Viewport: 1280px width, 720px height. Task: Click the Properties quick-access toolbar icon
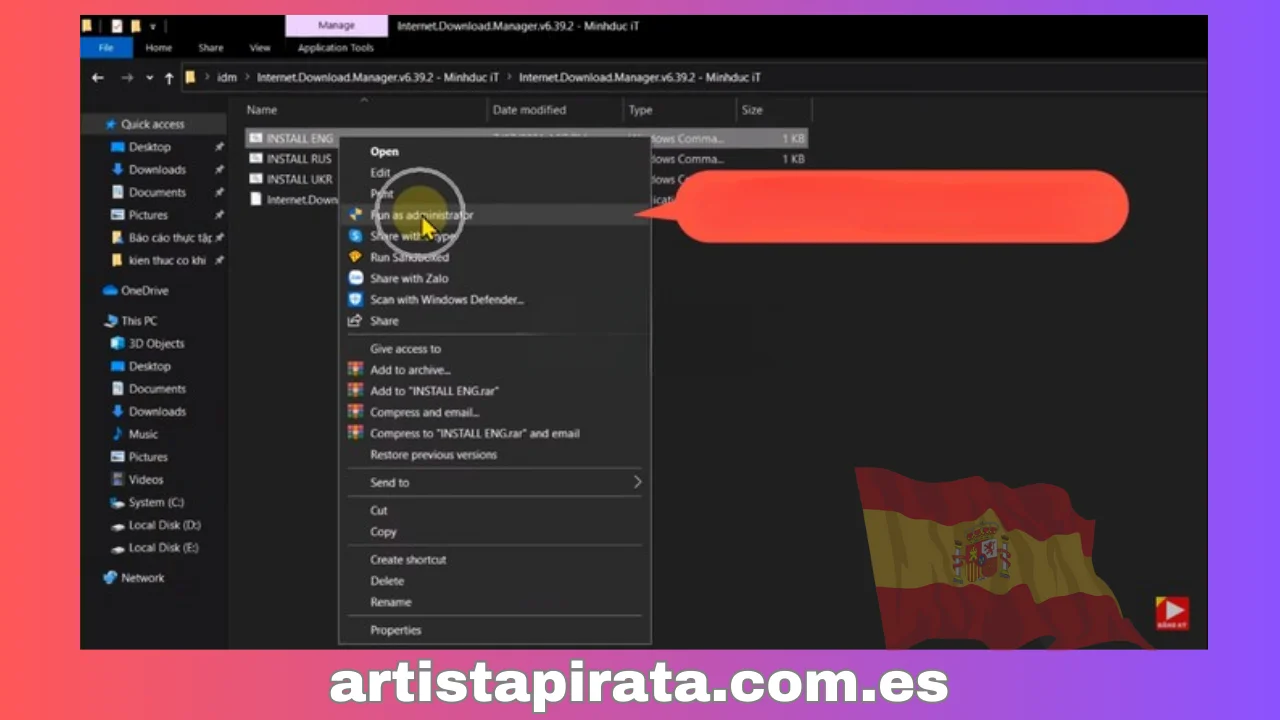[117, 26]
